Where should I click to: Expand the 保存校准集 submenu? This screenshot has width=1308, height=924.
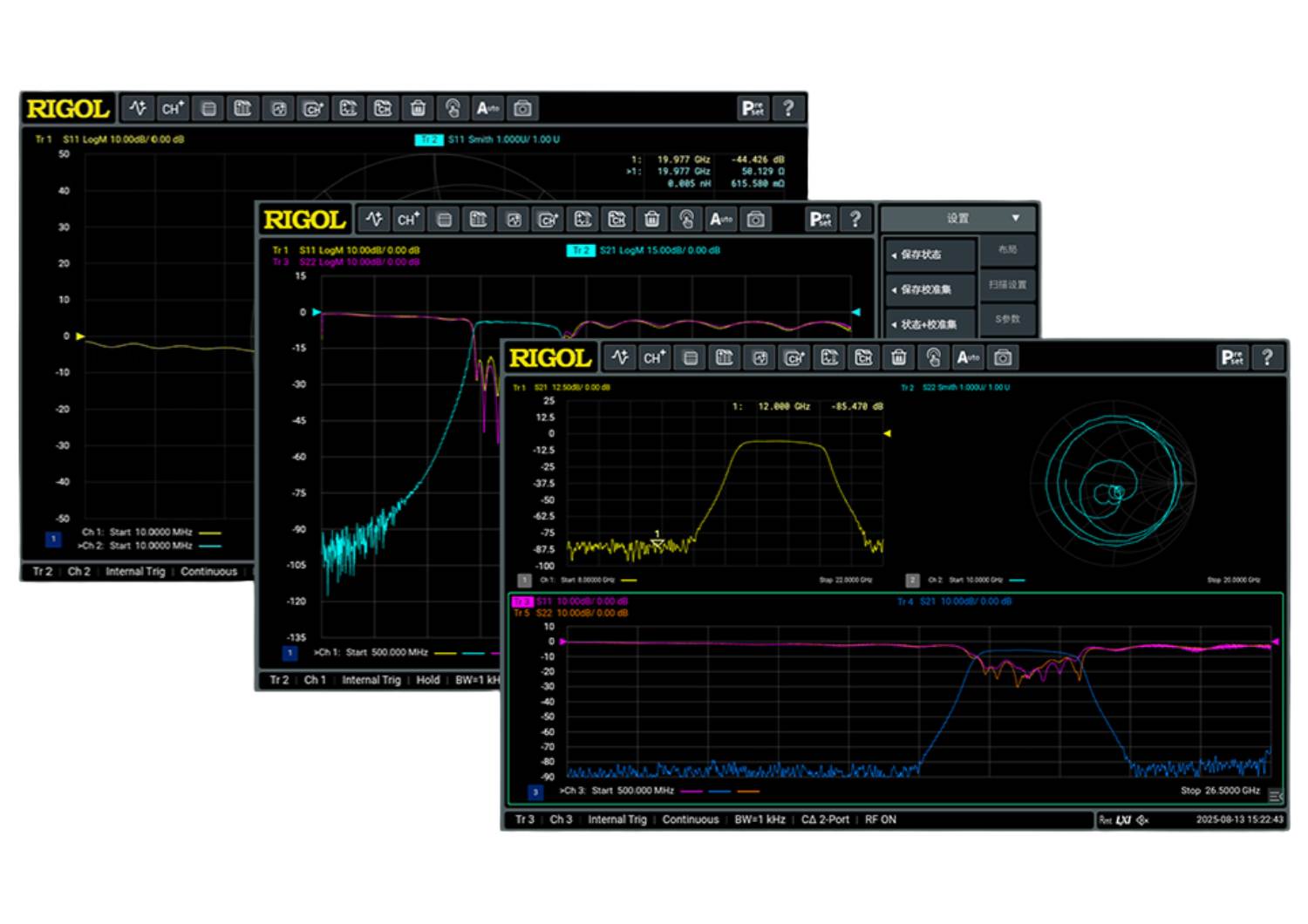[x=928, y=289]
